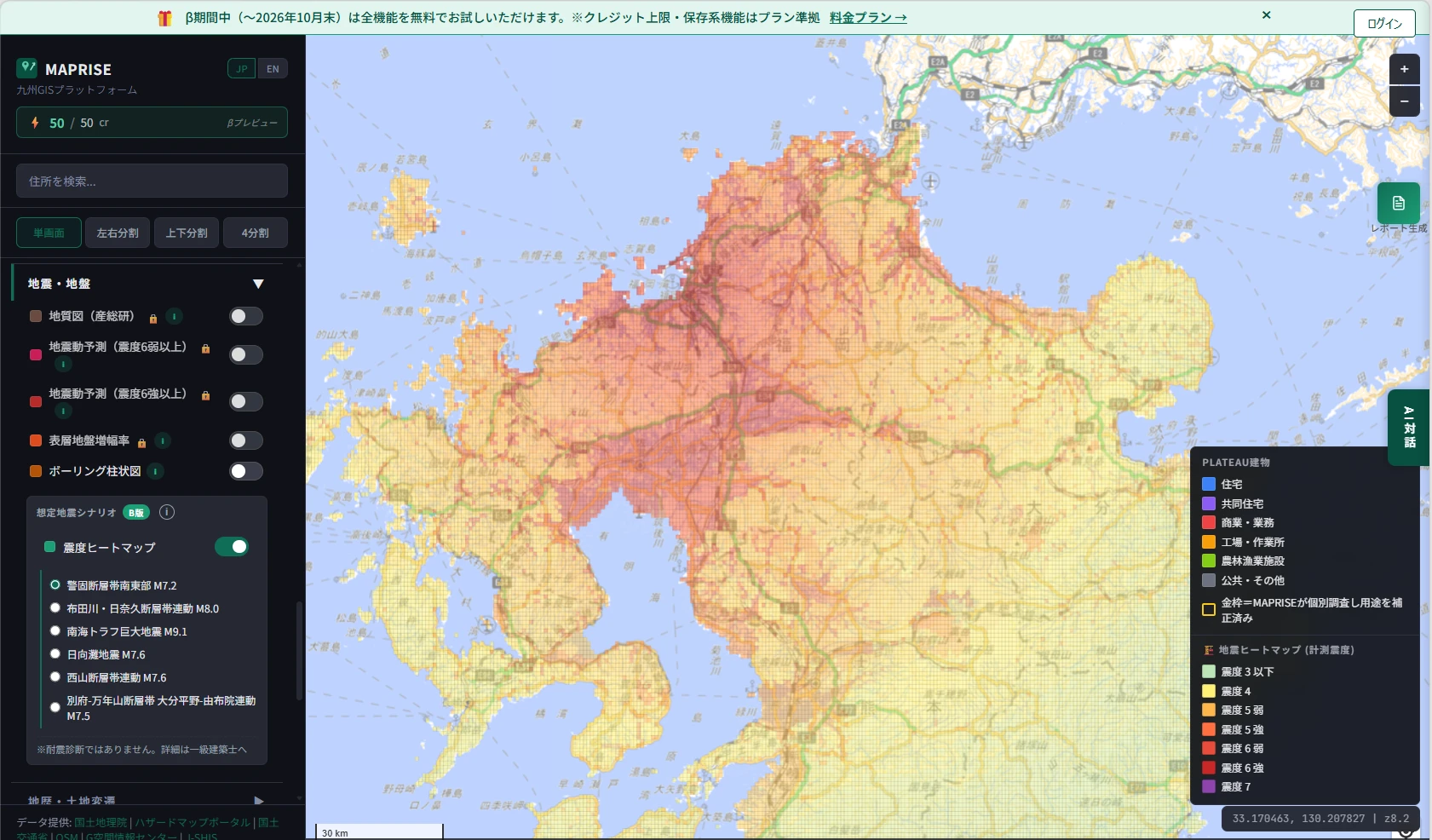Enable ボーリング柱状図 layer toggle
The width and height of the screenshot is (1432, 840).
(x=245, y=471)
